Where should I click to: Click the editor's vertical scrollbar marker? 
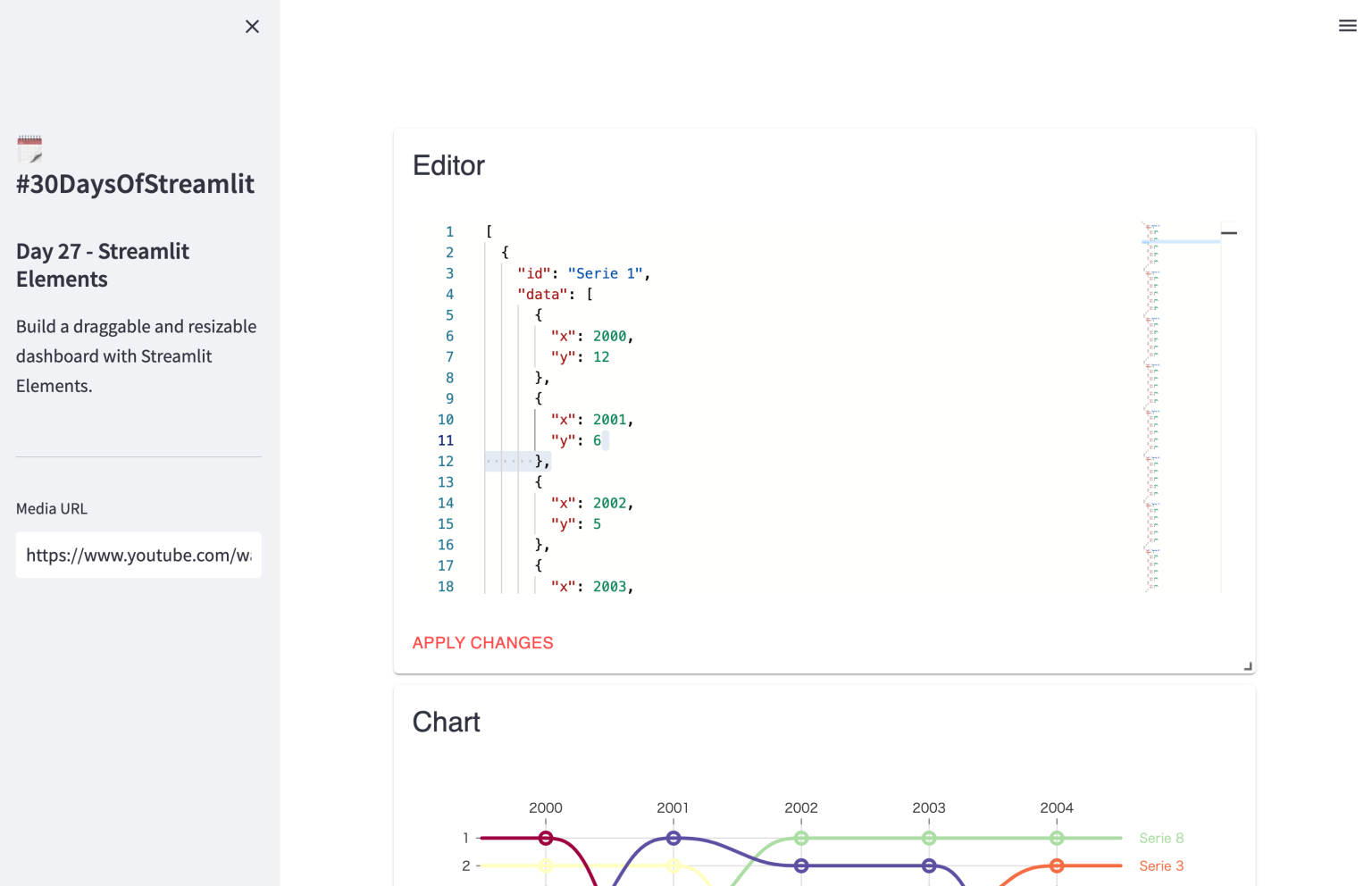(x=1229, y=233)
